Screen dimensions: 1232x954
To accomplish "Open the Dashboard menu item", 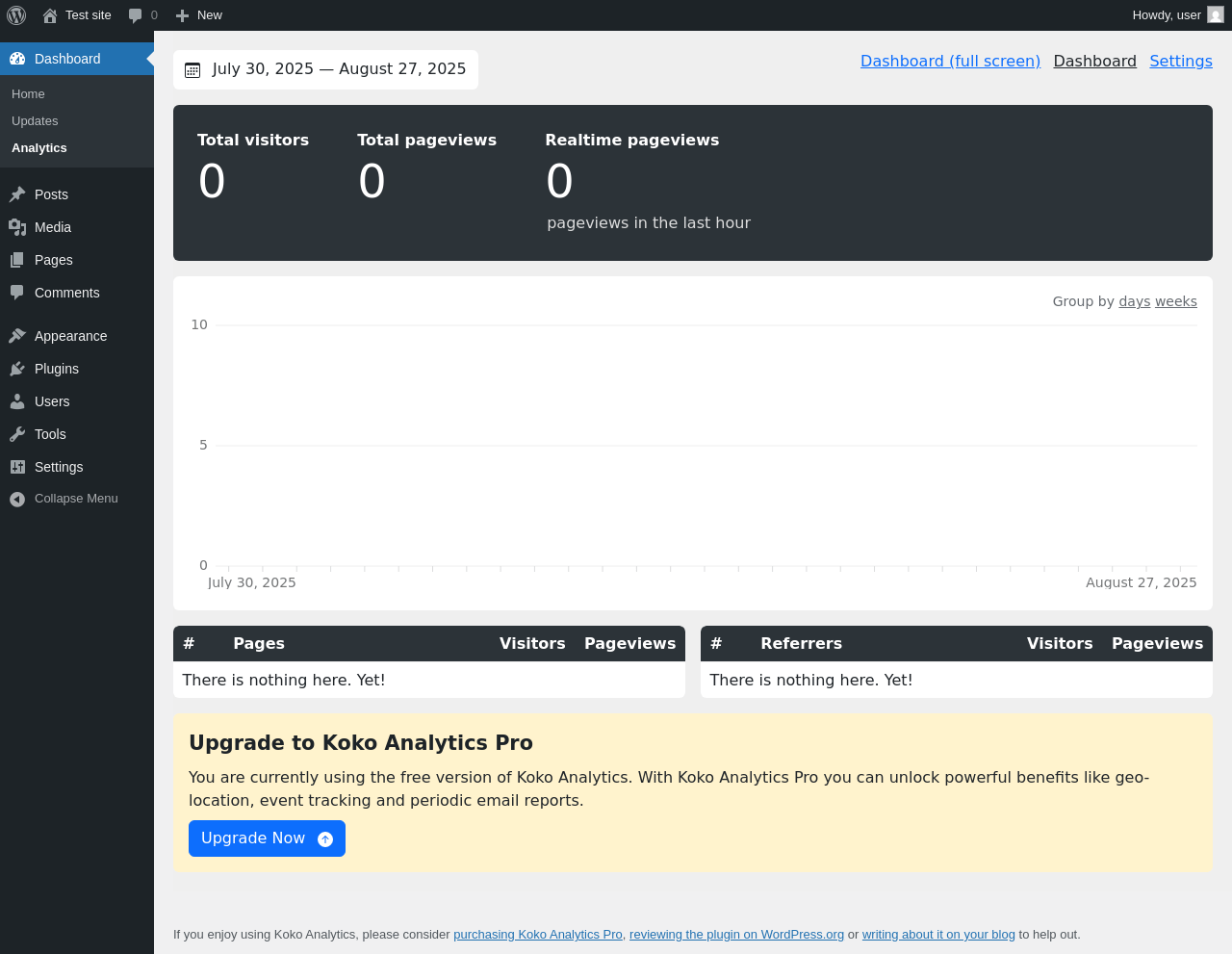I will click(x=77, y=59).
